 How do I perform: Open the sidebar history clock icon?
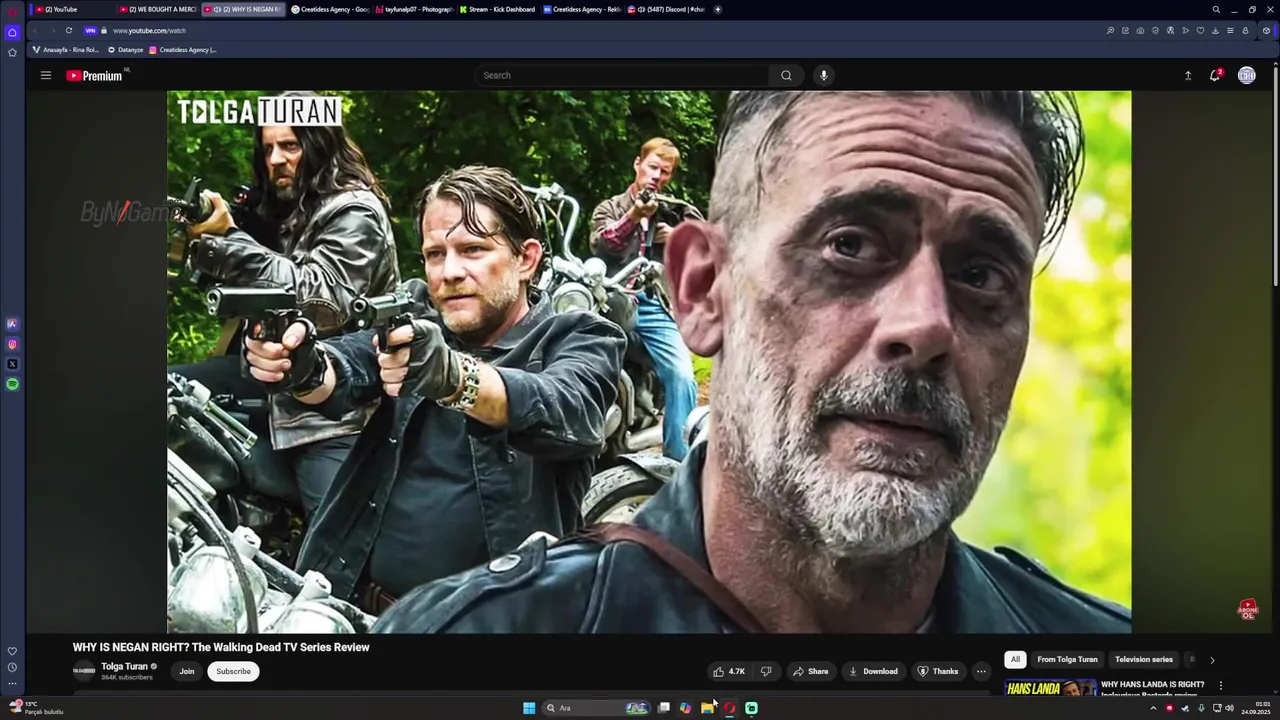coord(12,667)
